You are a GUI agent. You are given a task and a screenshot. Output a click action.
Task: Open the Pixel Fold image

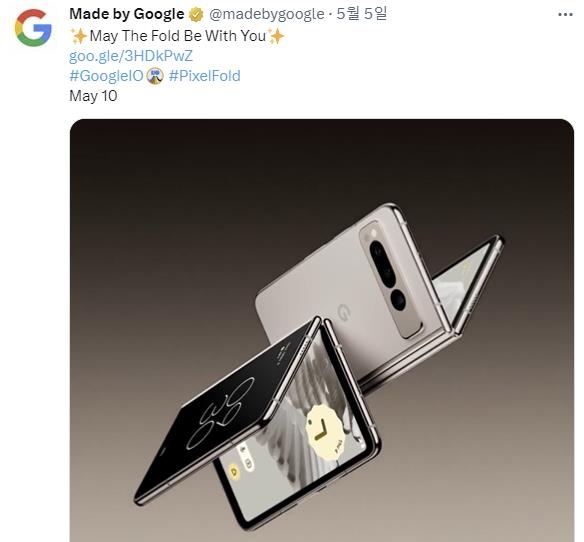[322, 330]
